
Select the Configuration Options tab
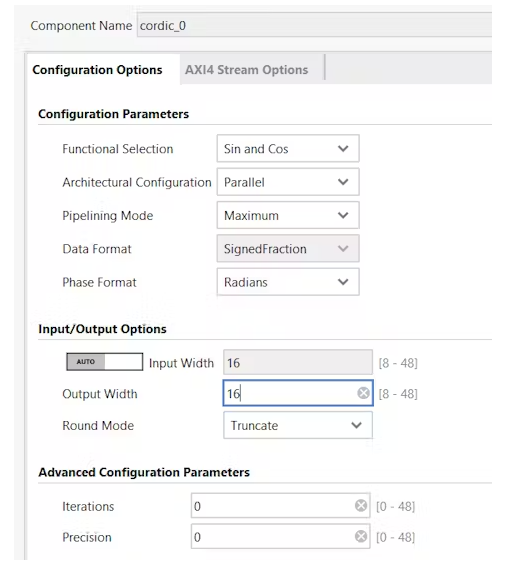[97, 70]
